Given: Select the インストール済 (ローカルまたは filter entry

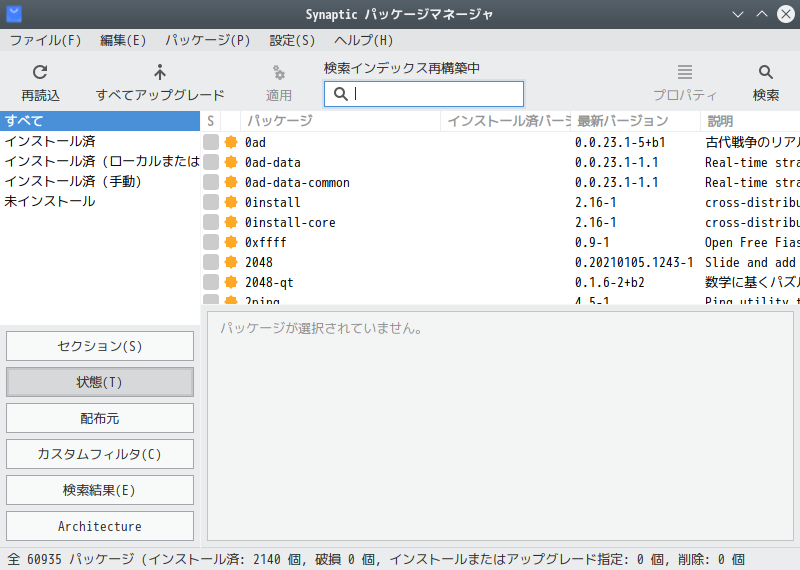Looking at the screenshot, I should coord(100,161).
